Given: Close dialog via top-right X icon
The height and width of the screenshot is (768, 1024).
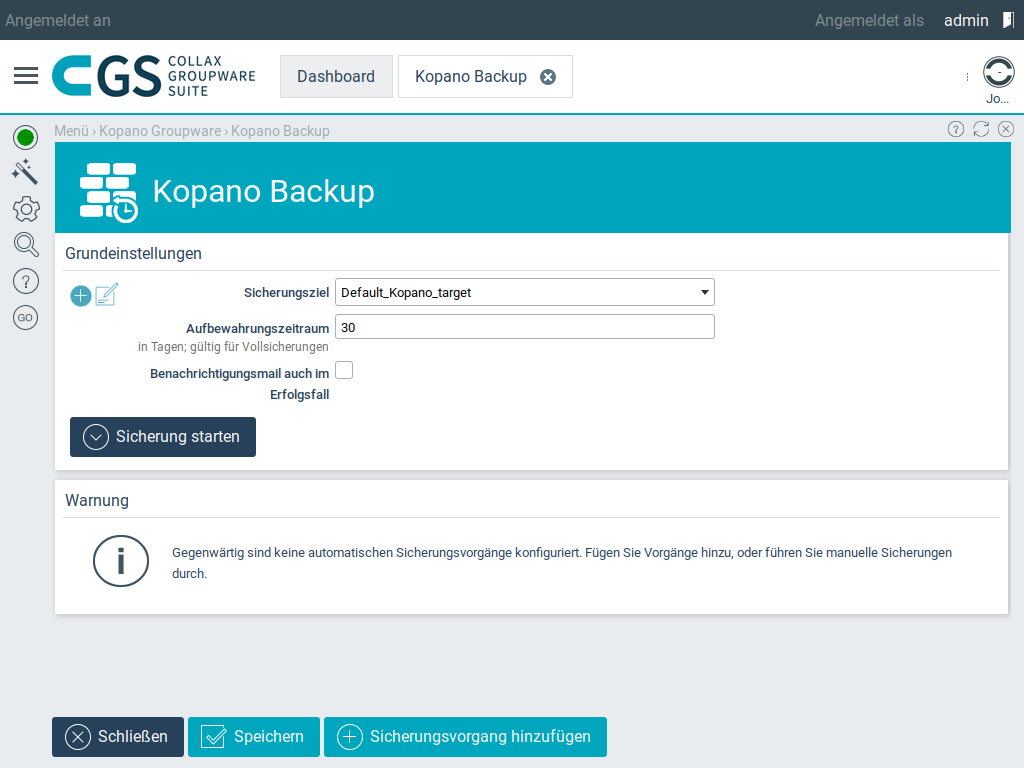Looking at the screenshot, I should [x=1006, y=129].
